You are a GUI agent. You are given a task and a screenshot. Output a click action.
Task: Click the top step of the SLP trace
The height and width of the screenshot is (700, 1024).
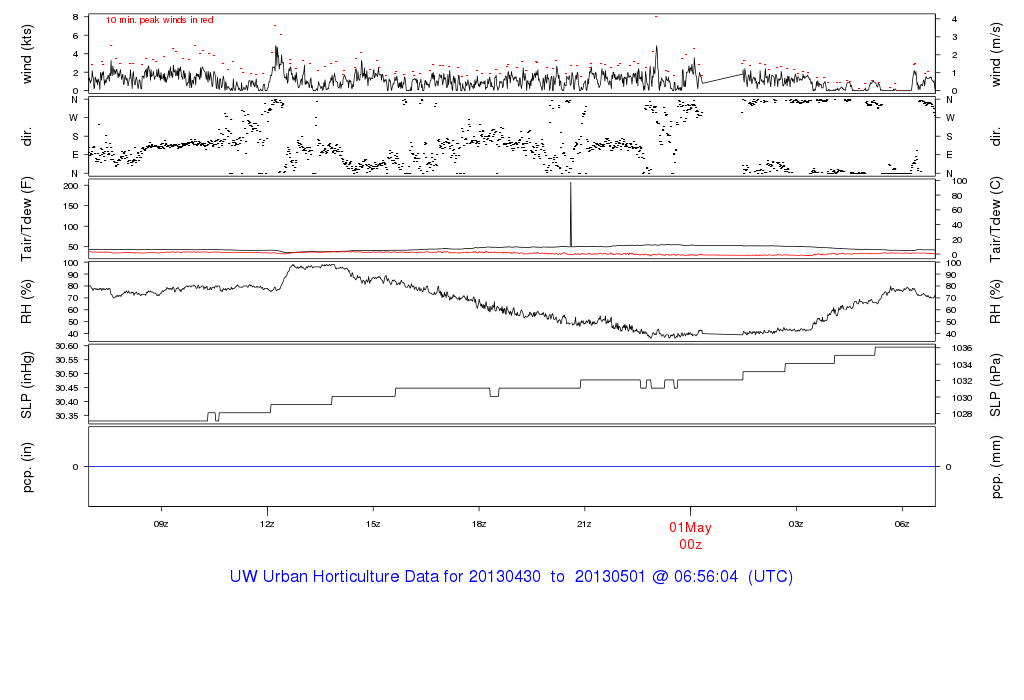pyautogui.click(x=905, y=347)
